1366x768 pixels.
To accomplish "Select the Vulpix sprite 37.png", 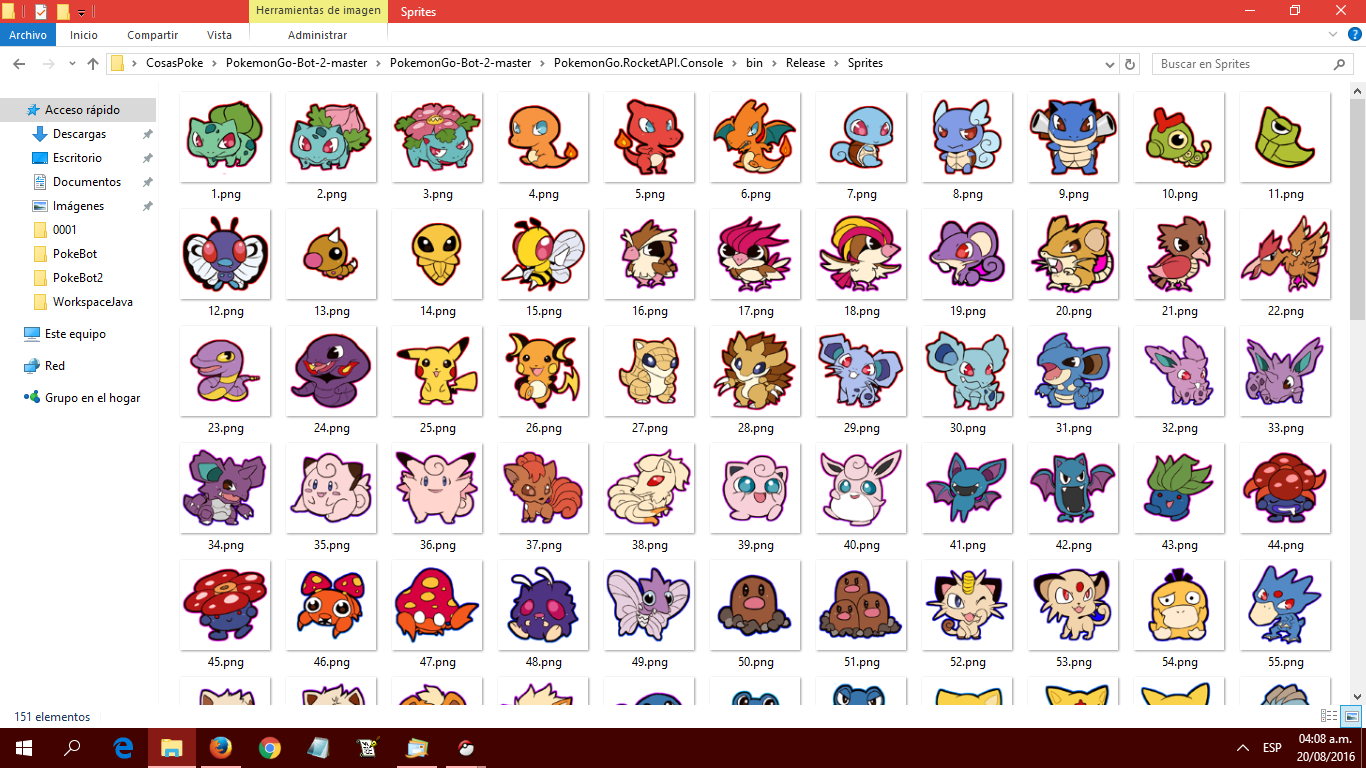I will 543,488.
